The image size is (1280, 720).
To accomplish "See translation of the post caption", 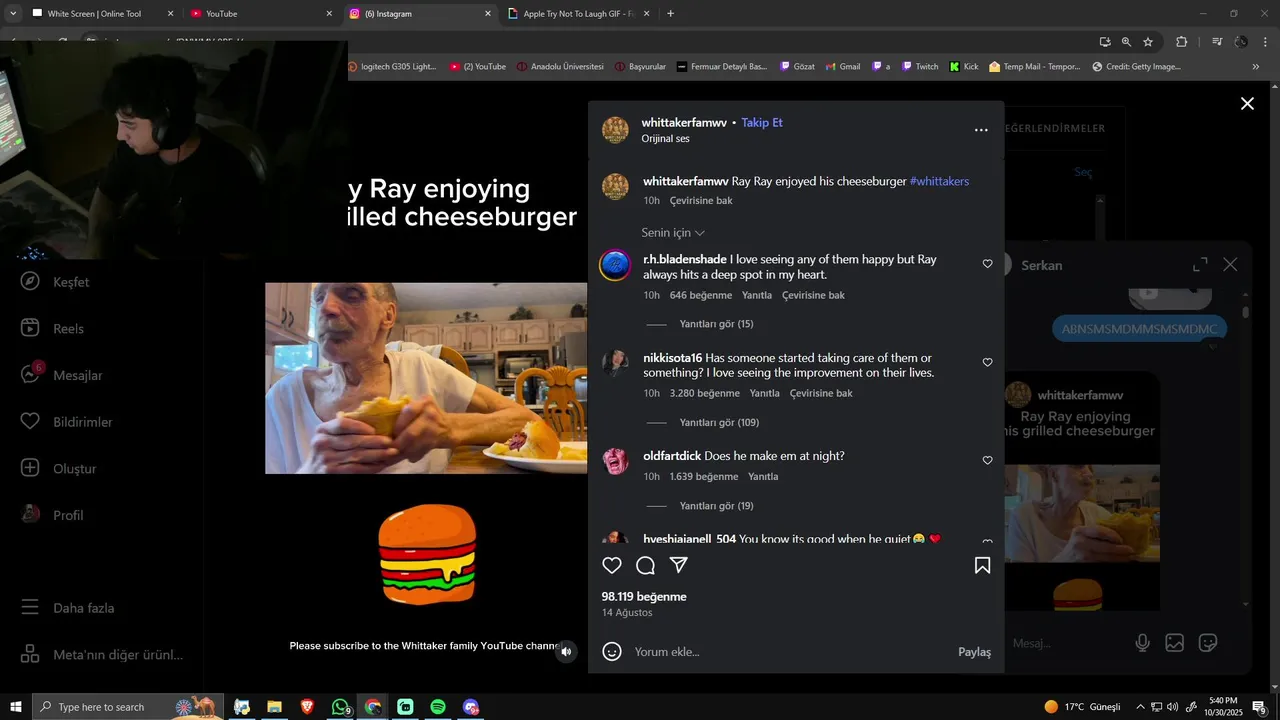I will pos(701,200).
